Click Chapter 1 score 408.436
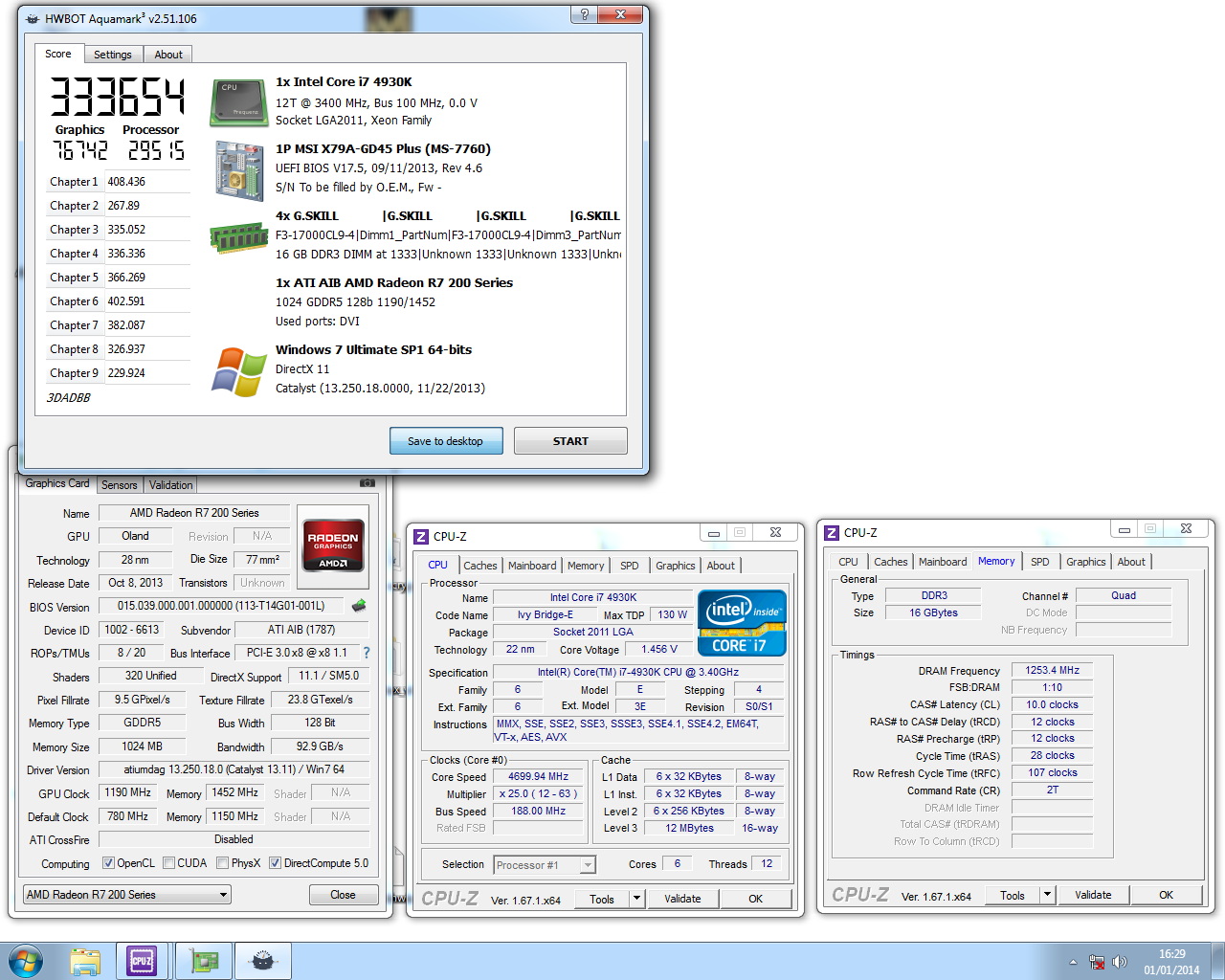Viewport: 1225px width, 980px height. 126,182
